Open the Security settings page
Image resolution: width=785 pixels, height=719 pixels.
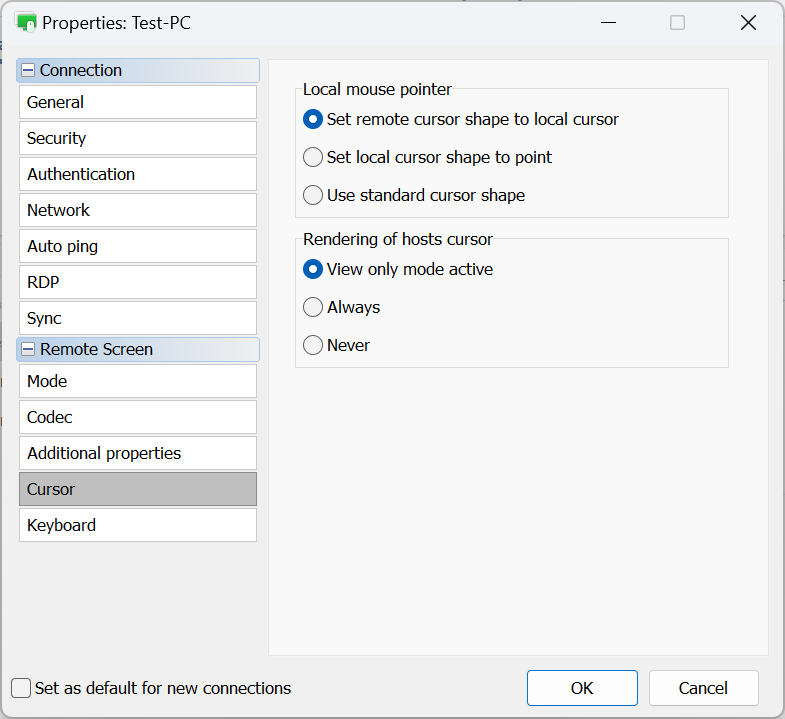pos(137,138)
